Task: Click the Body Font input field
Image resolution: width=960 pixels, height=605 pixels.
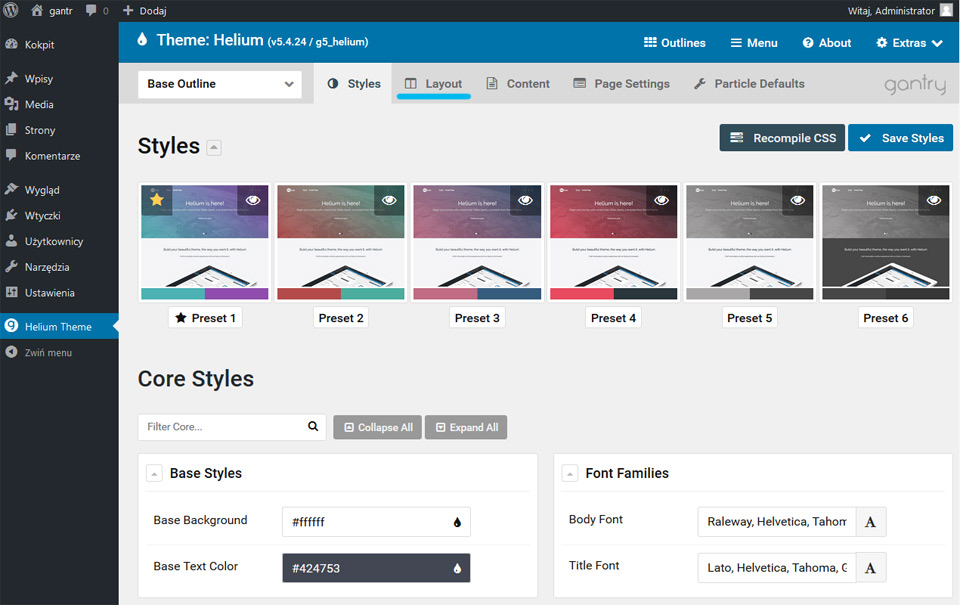Action: pos(776,522)
